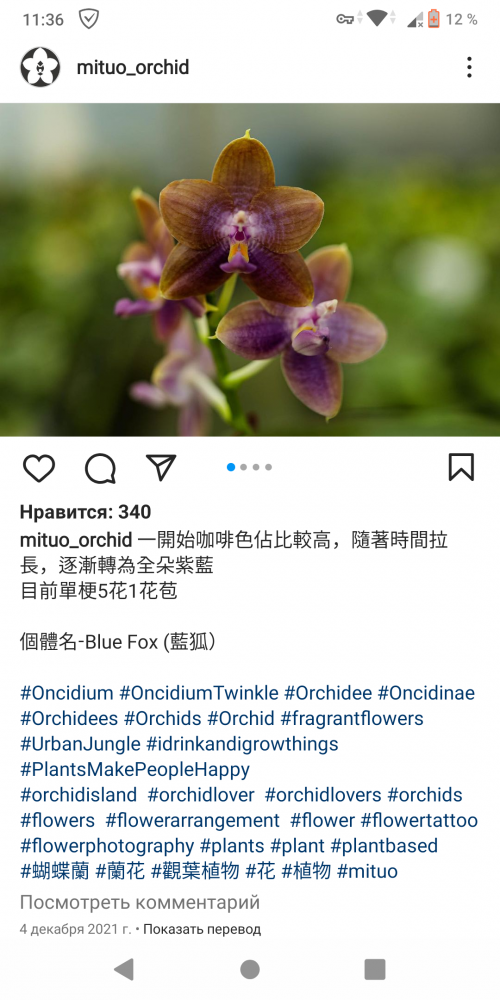Open the #mituo hashtag

(367, 871)
